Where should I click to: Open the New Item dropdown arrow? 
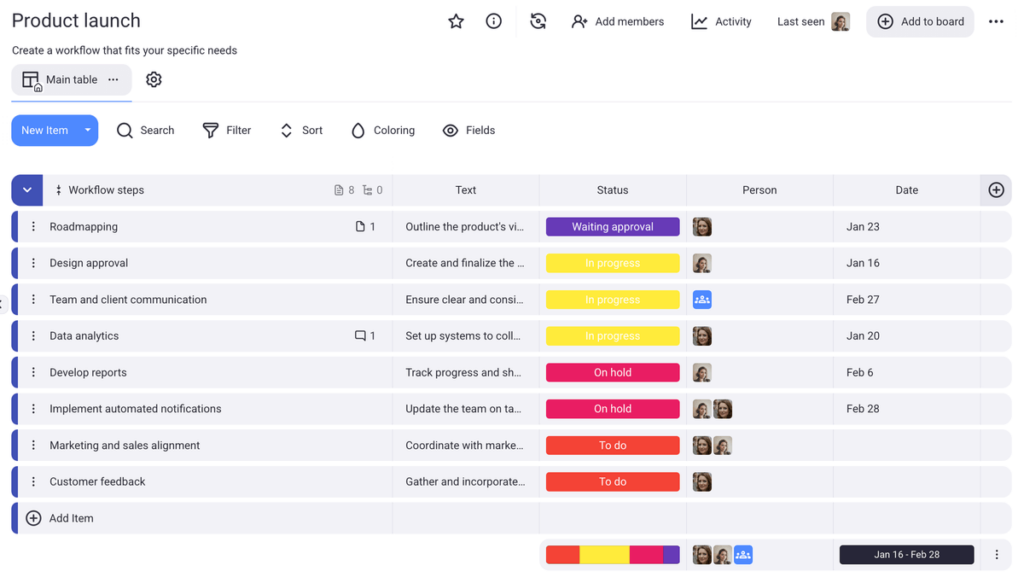pyautogui.click(x=86, y=130)
